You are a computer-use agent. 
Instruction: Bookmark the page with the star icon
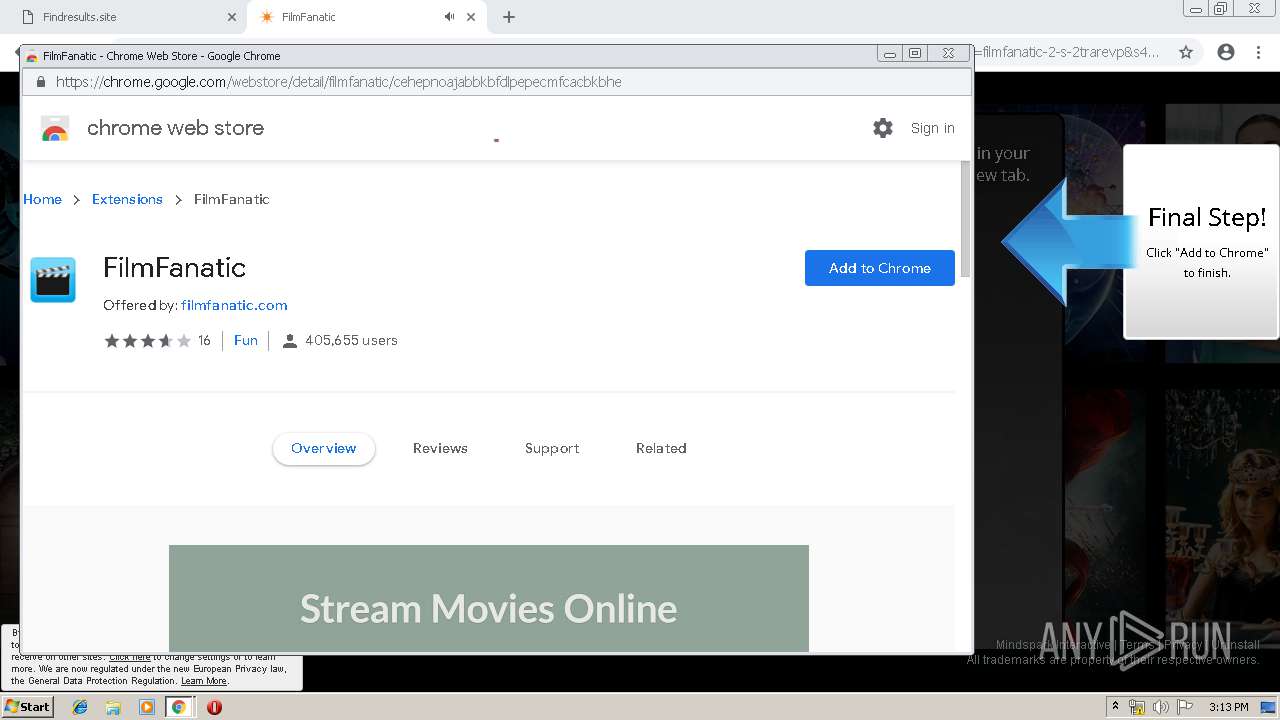[x=1186, y=52]
